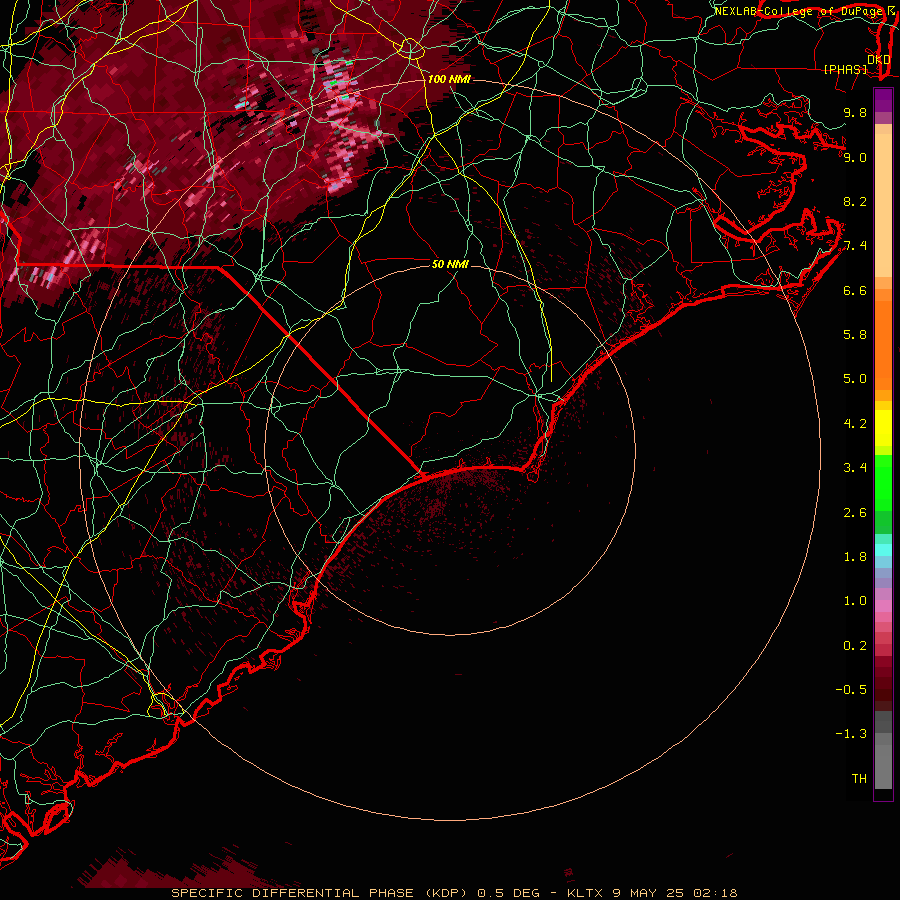Click the 9.8 value on the scale

click(x=855, y=112)
